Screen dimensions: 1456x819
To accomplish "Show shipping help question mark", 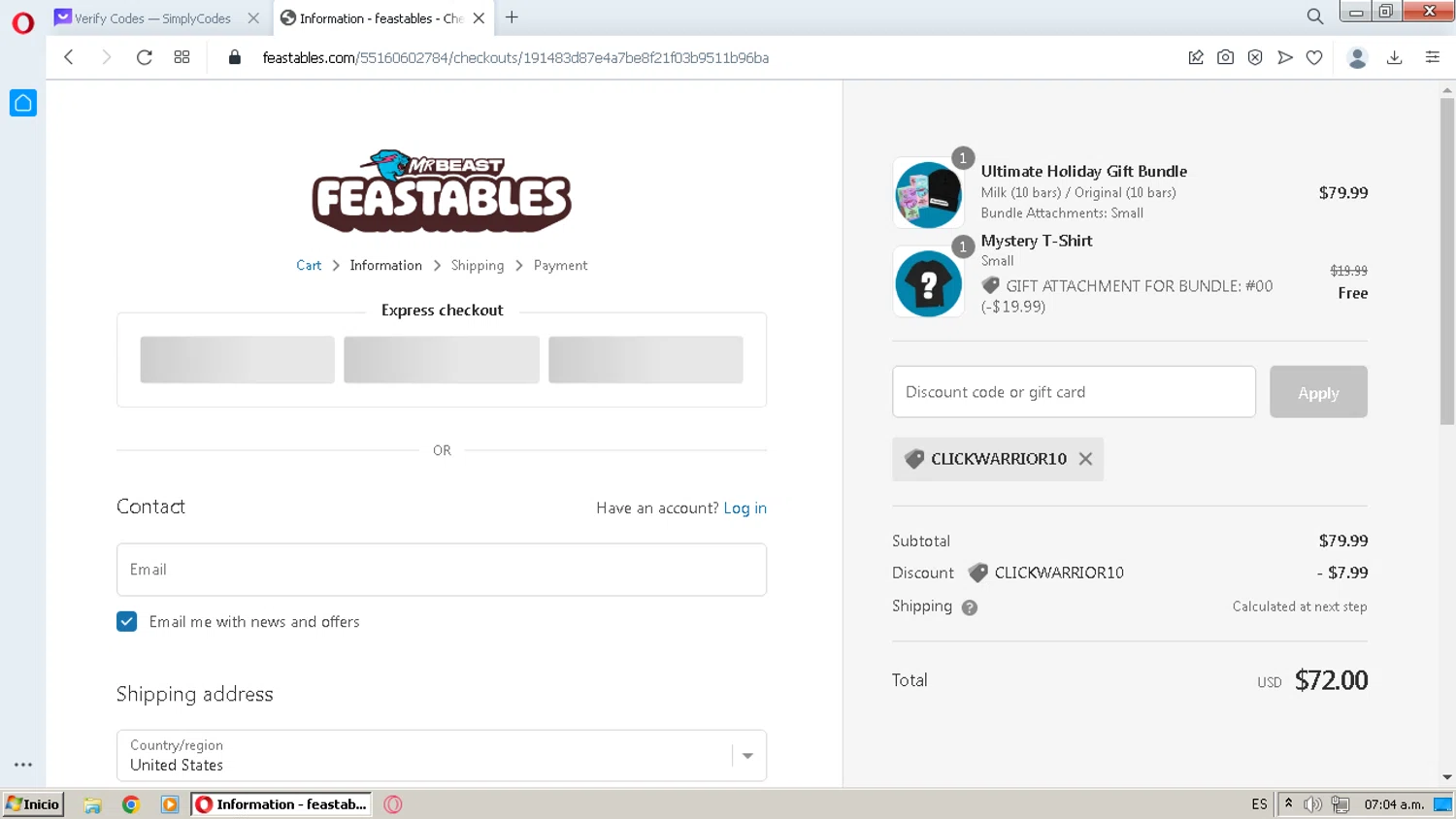I will [969, 607].
